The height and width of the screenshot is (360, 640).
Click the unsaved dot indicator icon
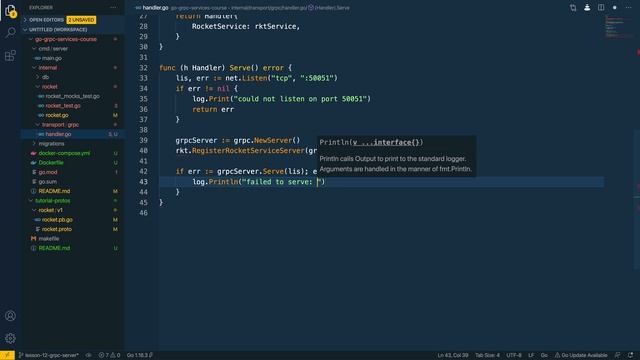tap(615, 7)
